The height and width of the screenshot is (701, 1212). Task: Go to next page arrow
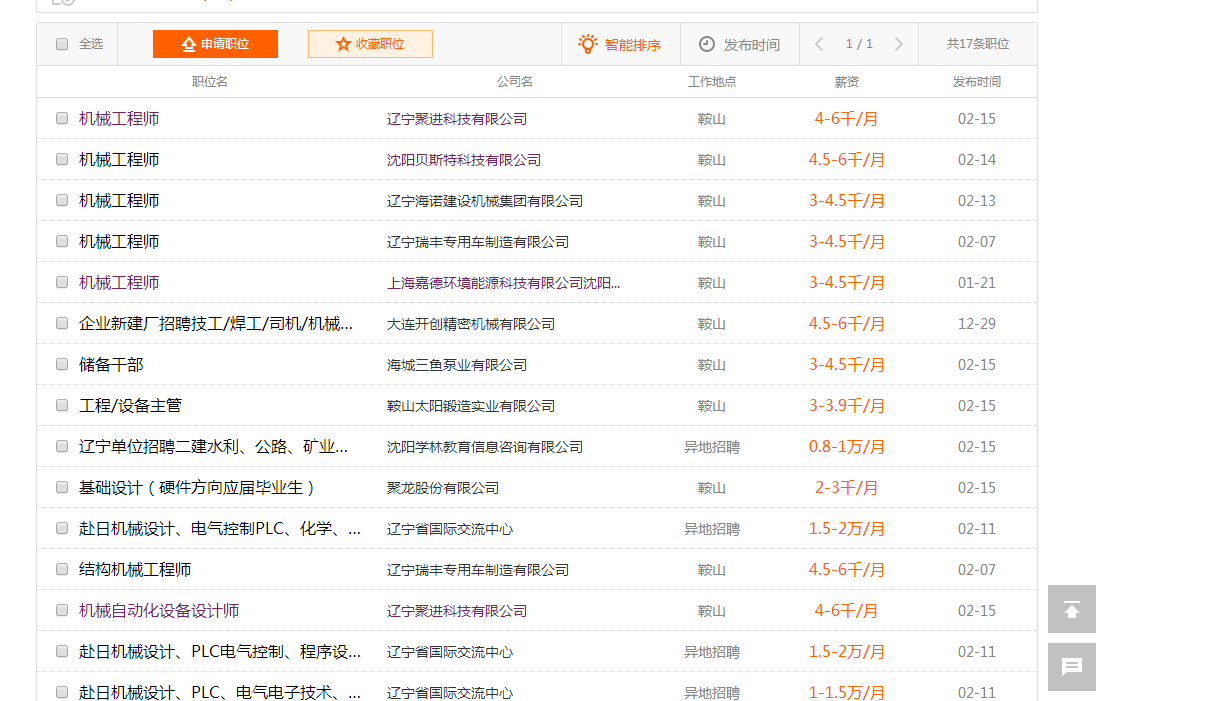coord(898,44)
